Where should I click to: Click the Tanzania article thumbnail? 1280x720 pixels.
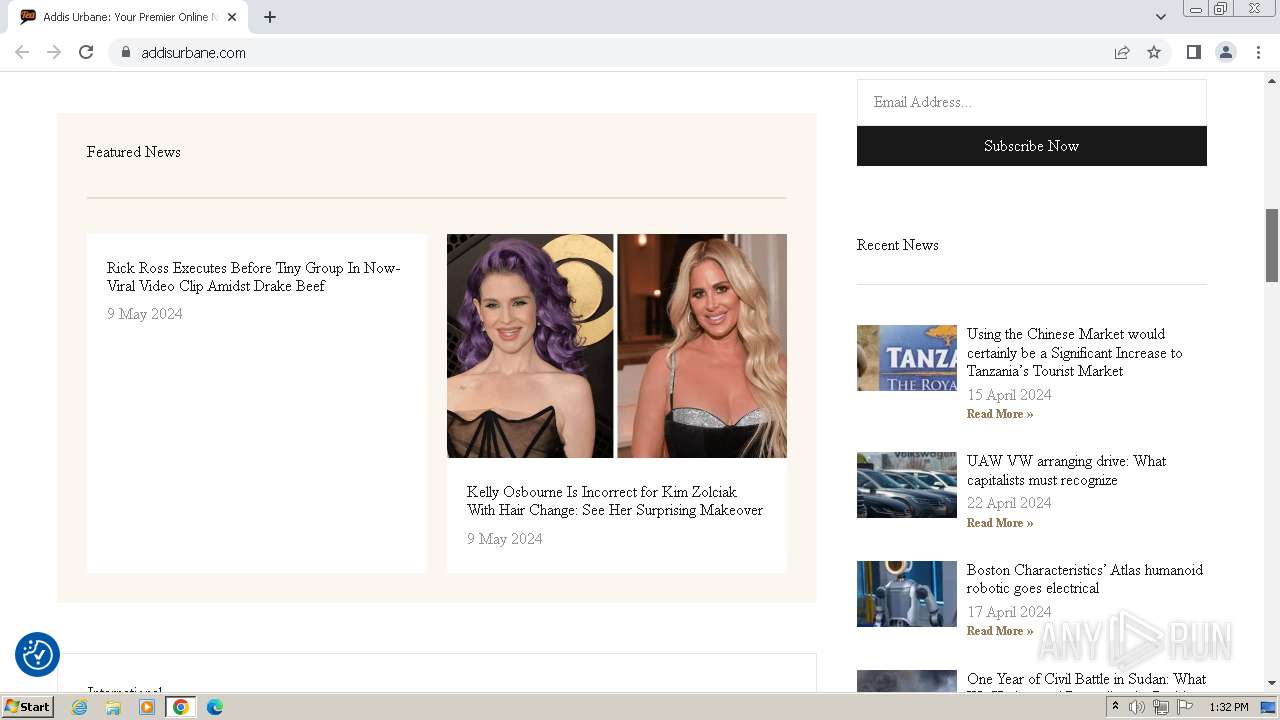pyautogui.click(x=906, y=358)
